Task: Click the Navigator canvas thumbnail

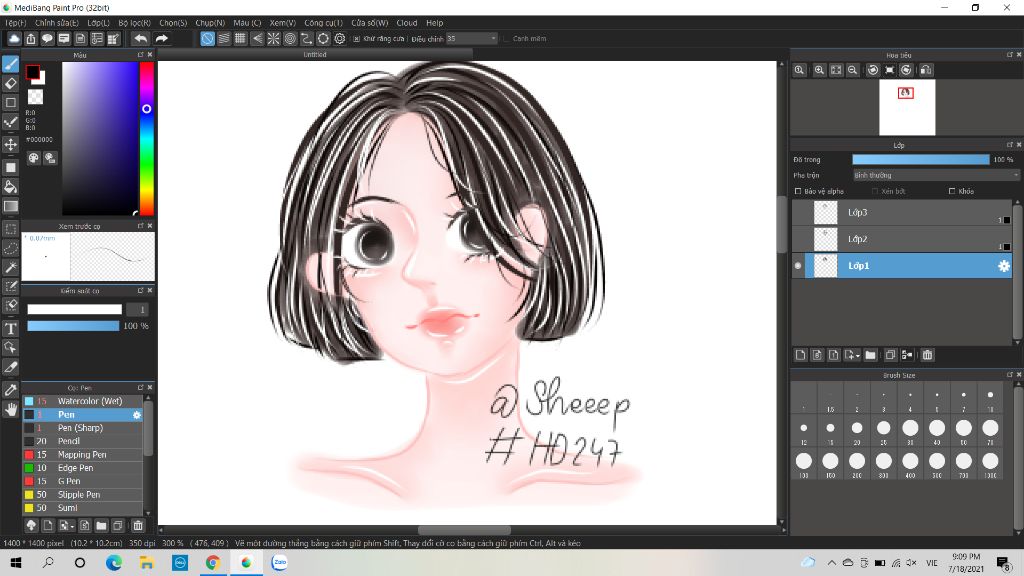Action: 907,108
